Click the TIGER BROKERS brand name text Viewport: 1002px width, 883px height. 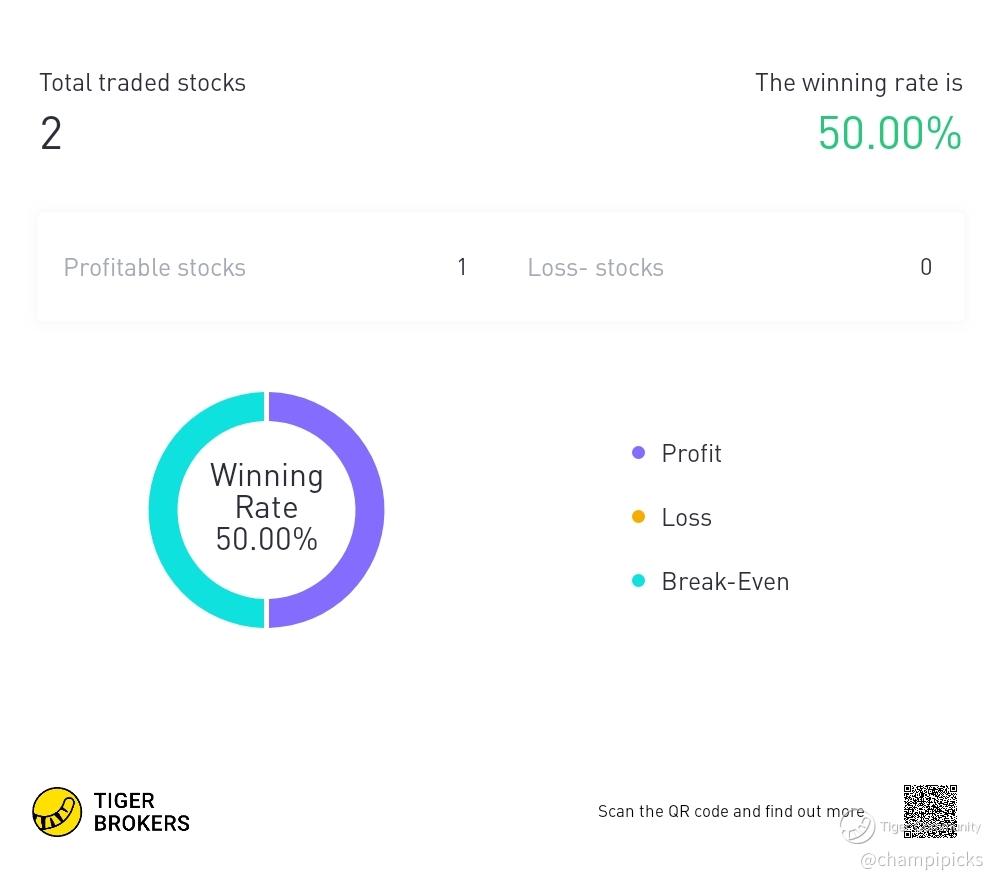(141, 812)
